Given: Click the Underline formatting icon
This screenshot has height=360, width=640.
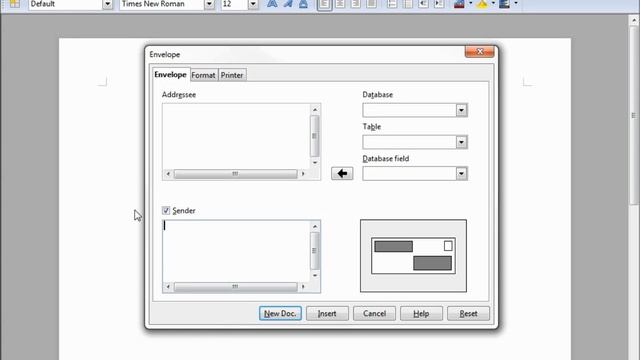Looking at the screenshot, I should (303, 4).
